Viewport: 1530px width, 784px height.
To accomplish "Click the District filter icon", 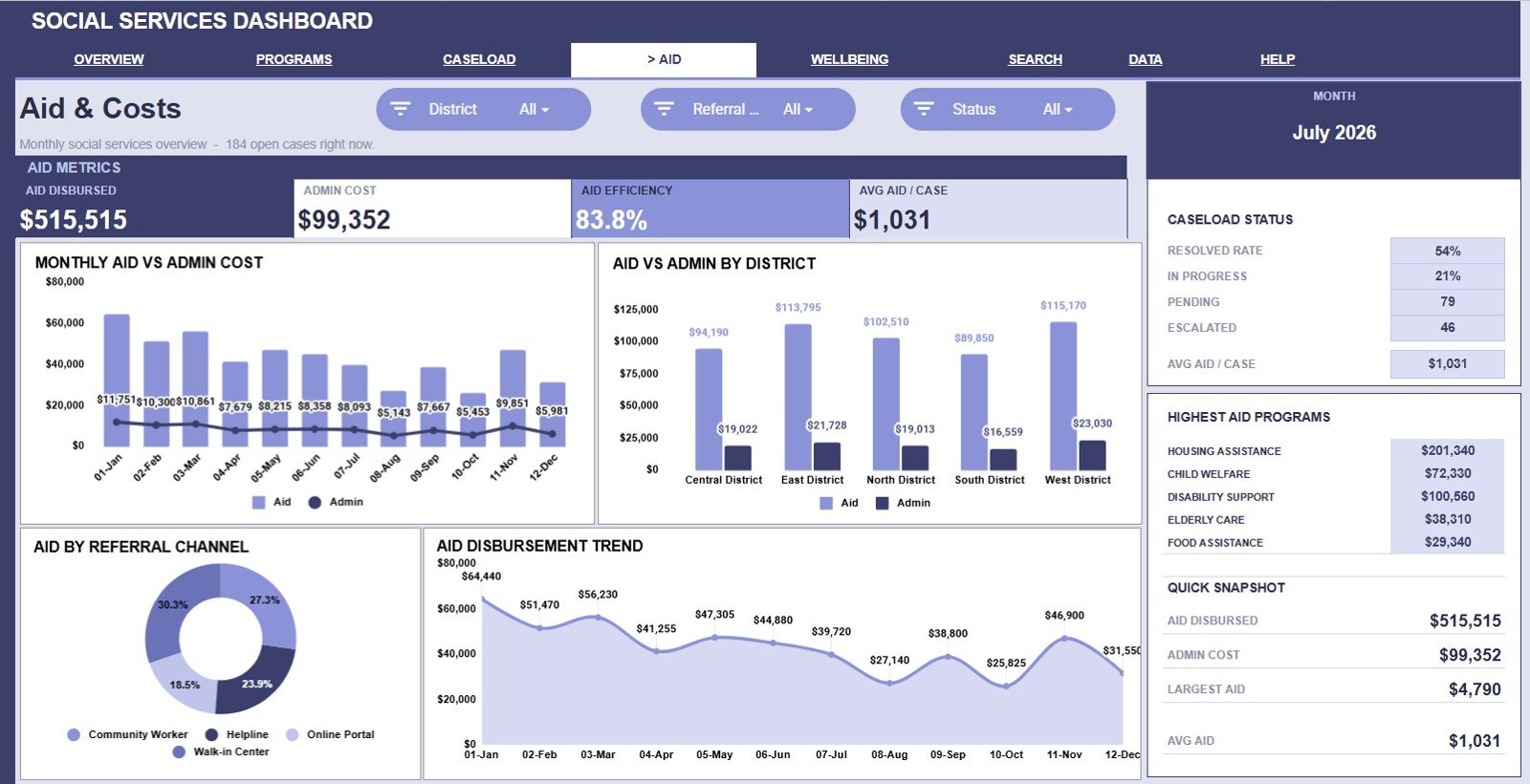I will tap(401, 109).
